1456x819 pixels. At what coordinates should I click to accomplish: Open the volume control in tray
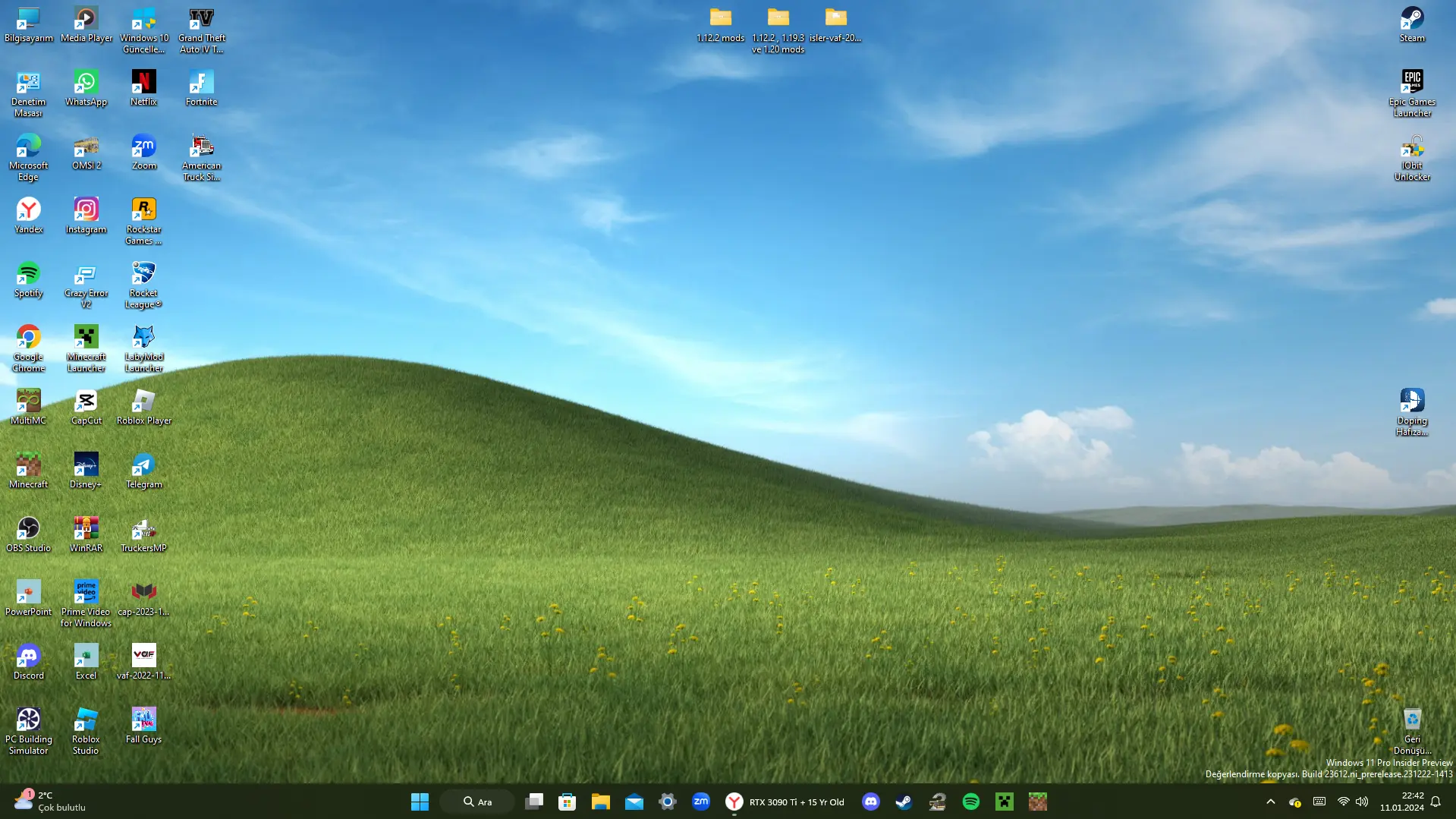click(x=1363, y=802)
